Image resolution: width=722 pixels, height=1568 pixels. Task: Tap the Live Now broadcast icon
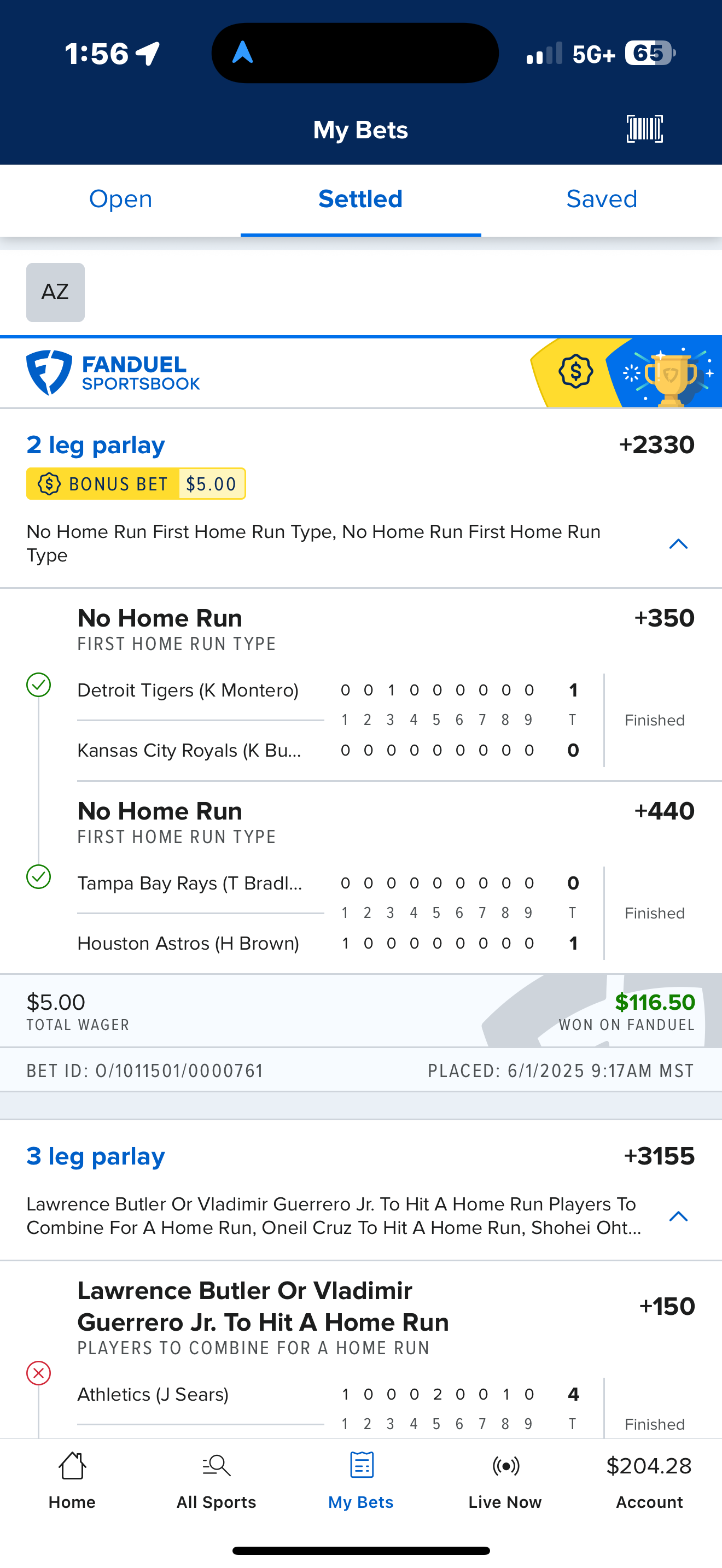505,1466
